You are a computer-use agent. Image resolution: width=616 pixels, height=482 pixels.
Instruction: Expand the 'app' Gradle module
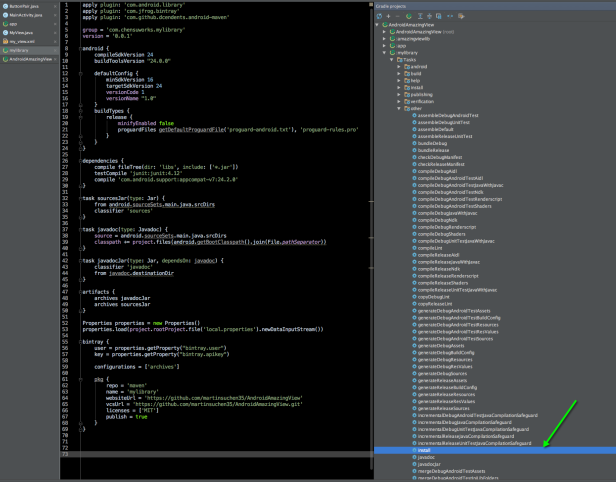[385, 45]
